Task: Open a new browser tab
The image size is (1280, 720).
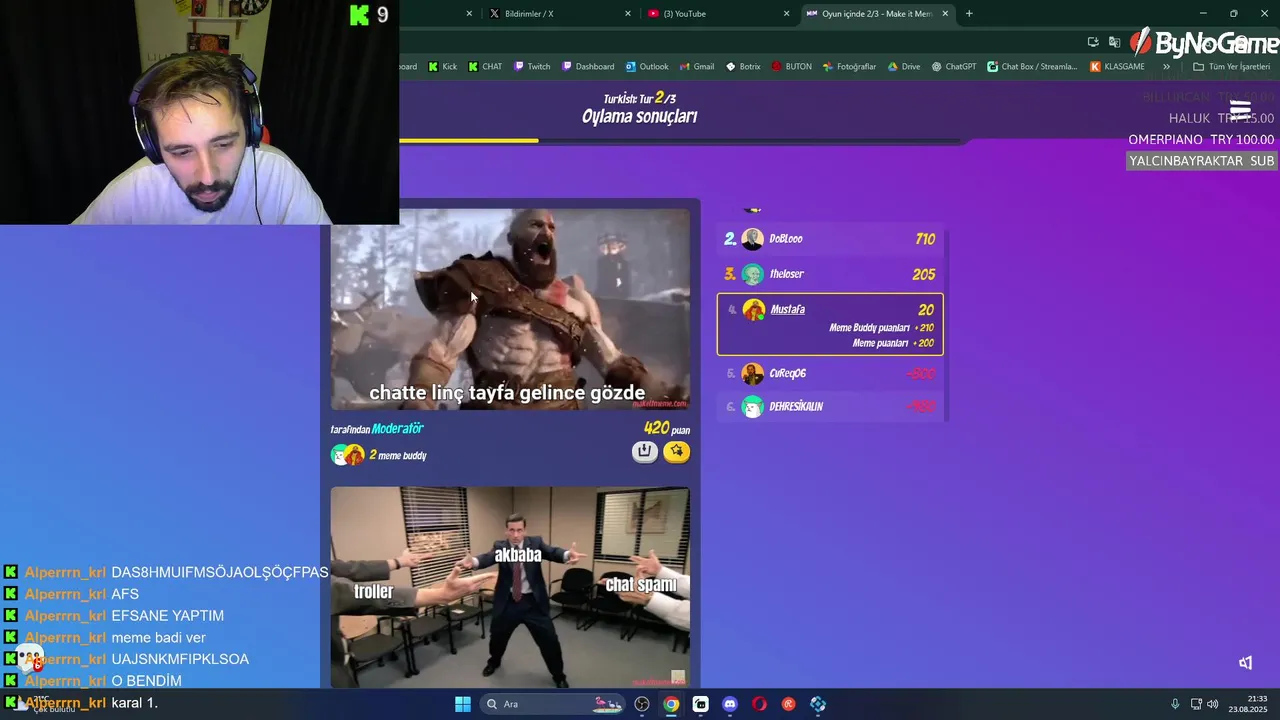Action: click(x=968, y=14)
